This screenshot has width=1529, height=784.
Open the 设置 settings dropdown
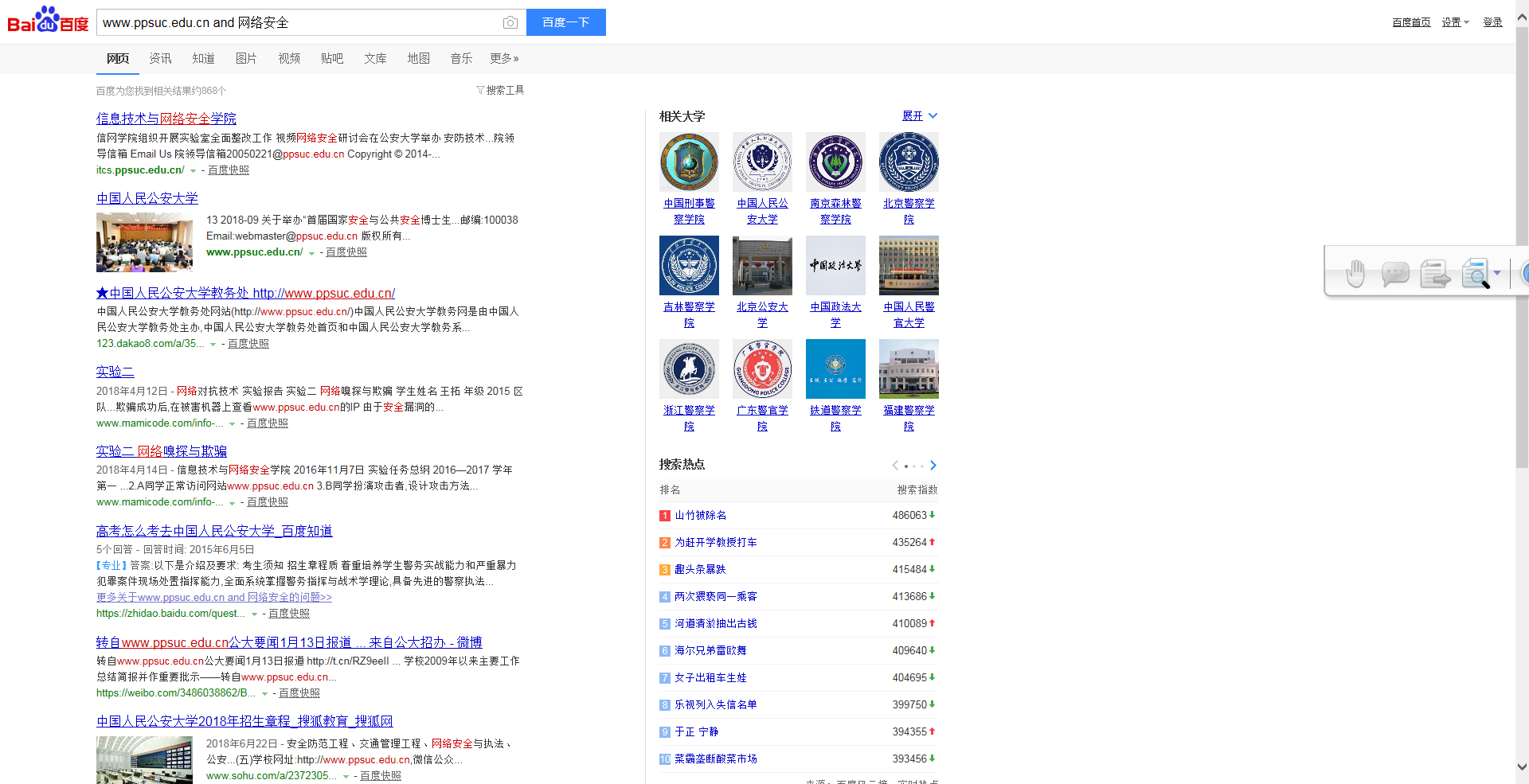point(1455,22)
